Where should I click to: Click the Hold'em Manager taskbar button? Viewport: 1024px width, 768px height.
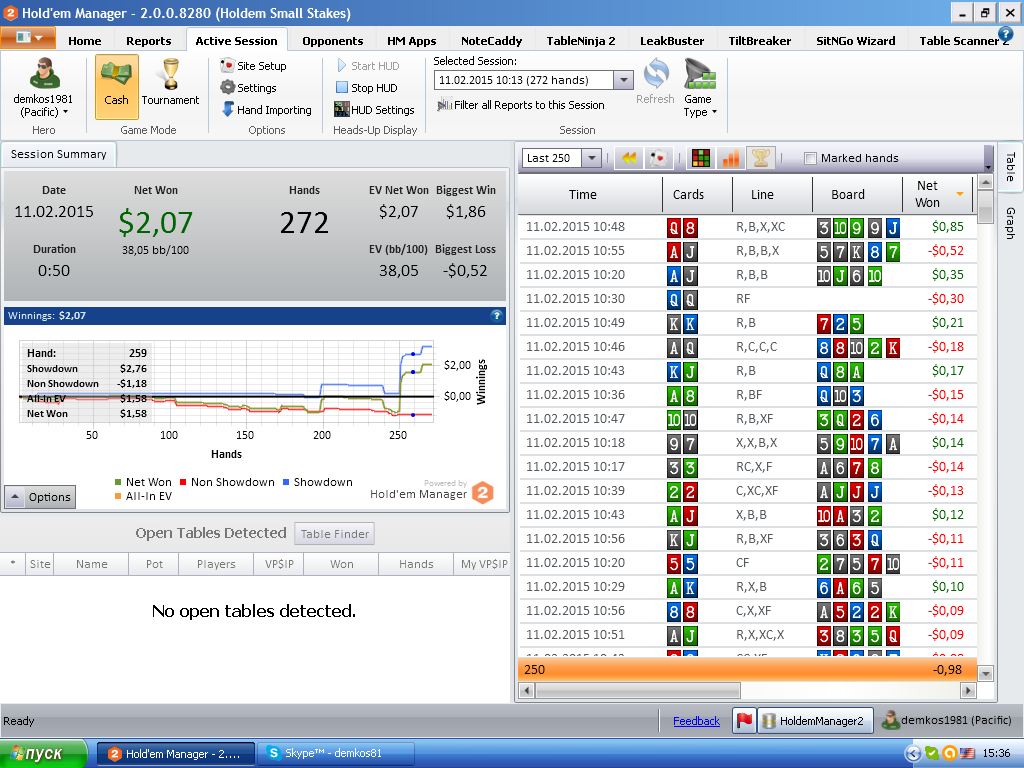176,754
